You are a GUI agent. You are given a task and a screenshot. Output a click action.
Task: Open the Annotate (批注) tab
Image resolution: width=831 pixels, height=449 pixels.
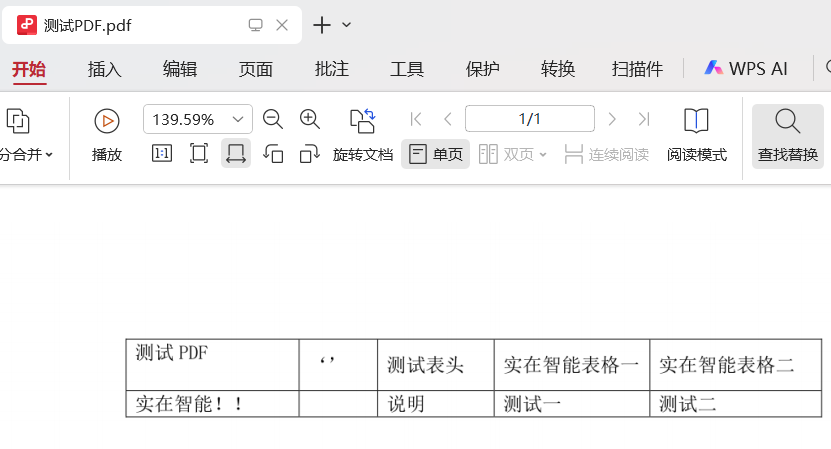(332, 69)
